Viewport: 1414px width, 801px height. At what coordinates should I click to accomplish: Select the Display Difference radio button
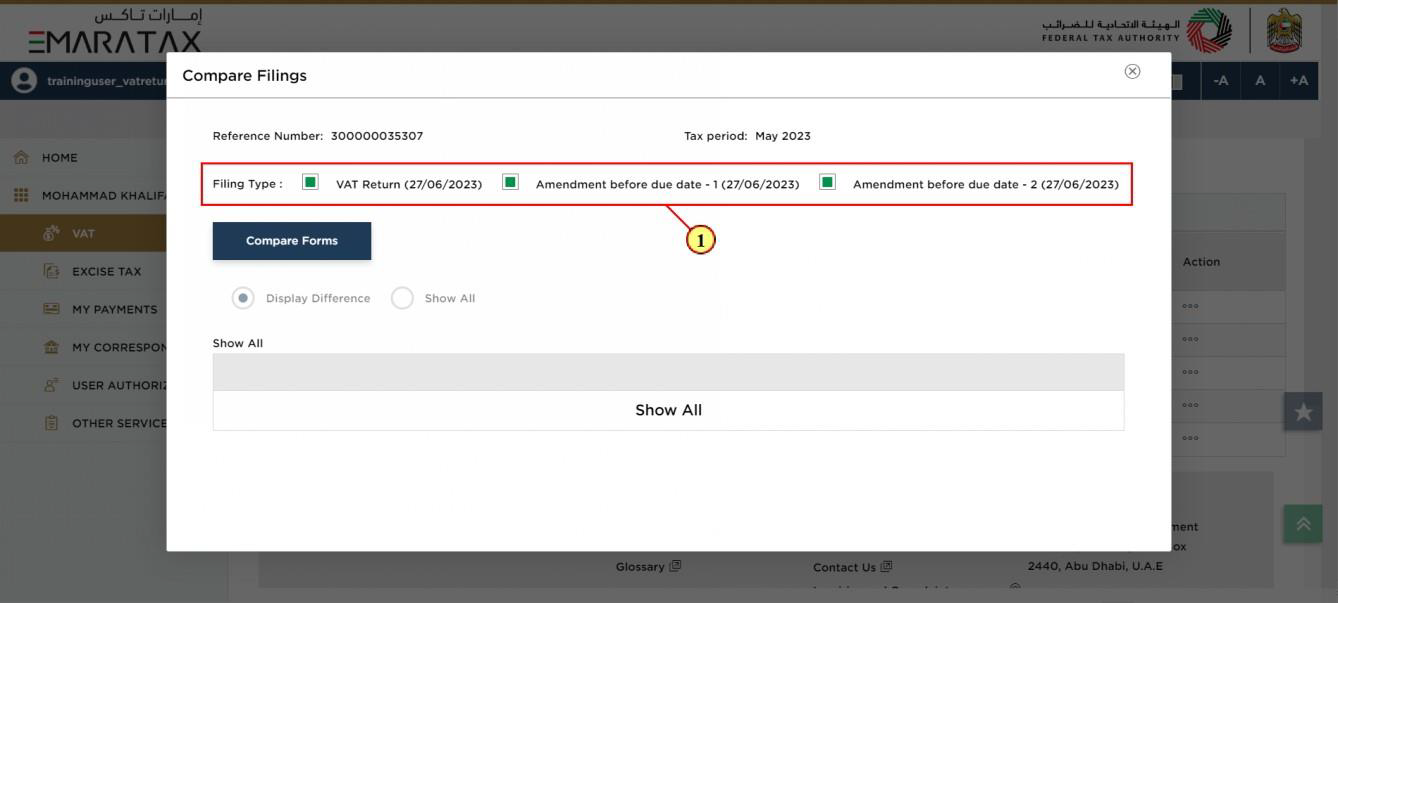pyautogui.click(x=243, y=298)
